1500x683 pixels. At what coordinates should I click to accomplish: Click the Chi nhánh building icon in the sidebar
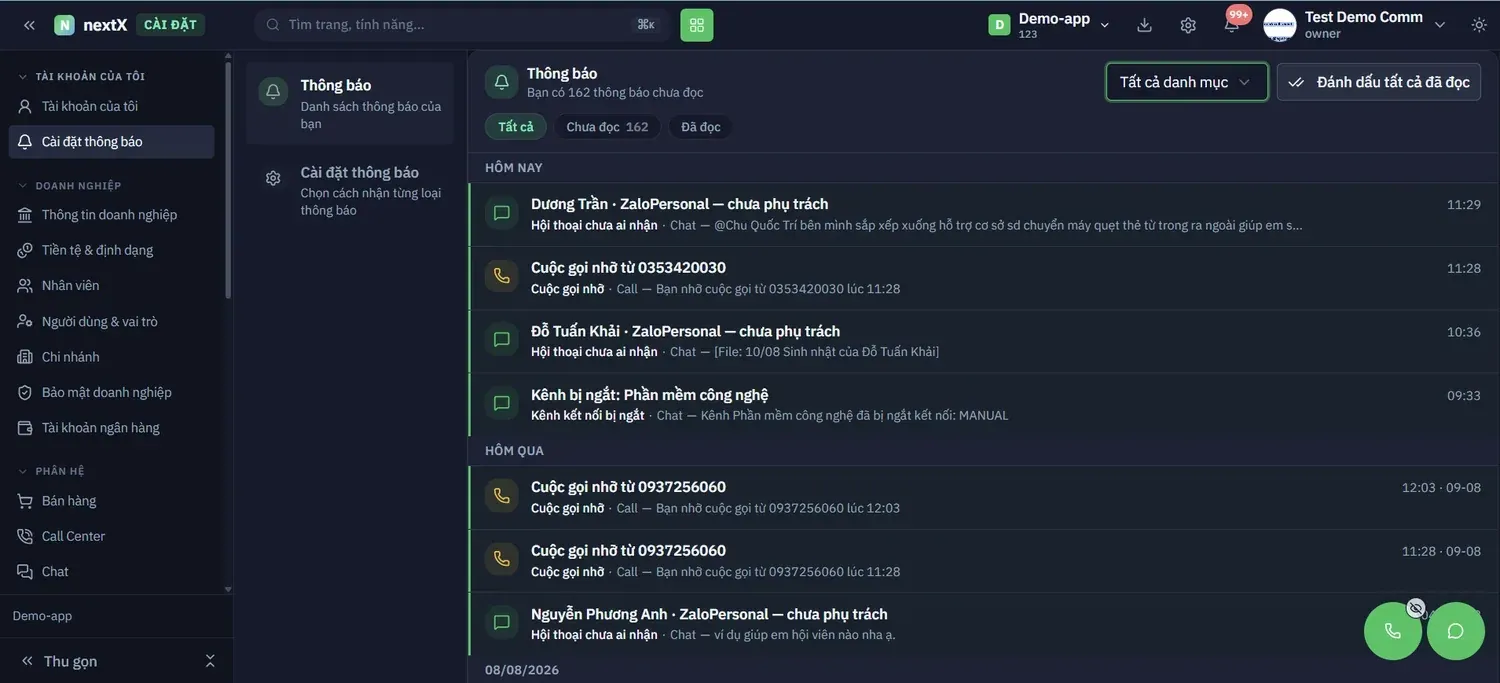(25, 357)
